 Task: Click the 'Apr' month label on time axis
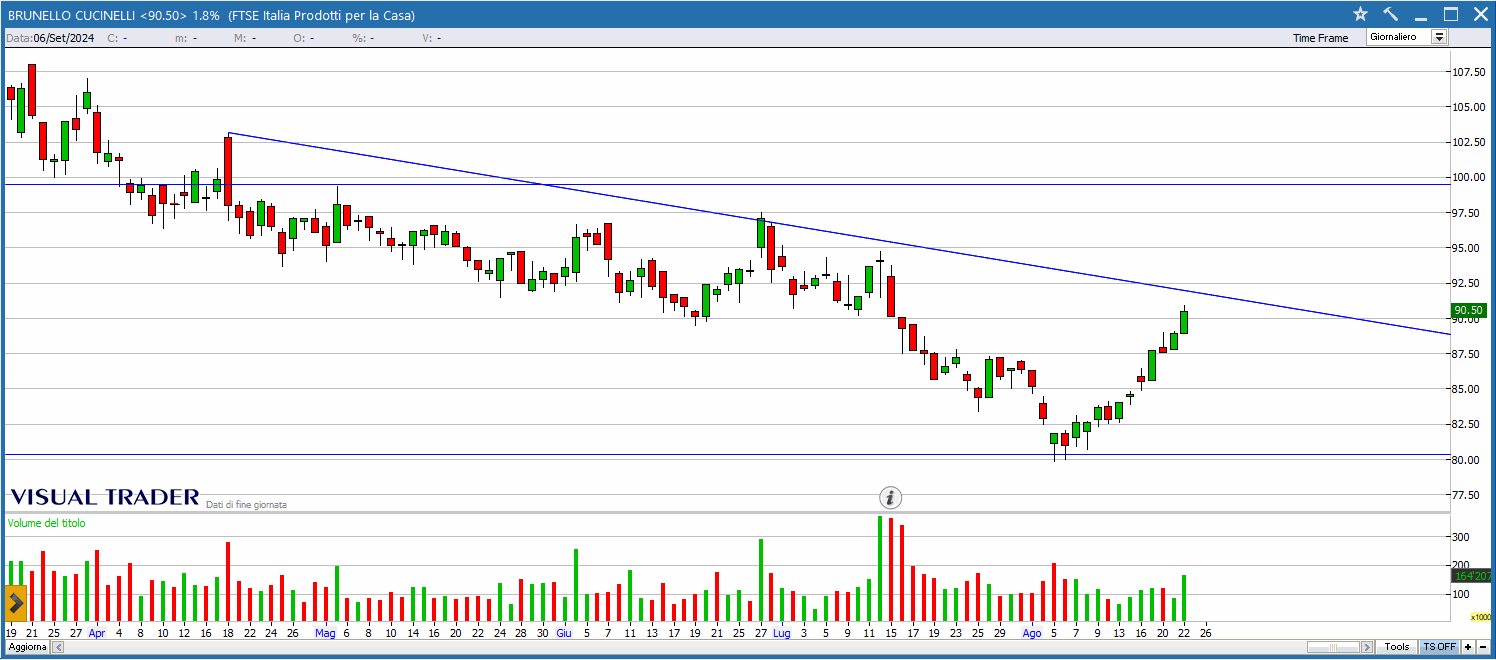tap(97, 633)
